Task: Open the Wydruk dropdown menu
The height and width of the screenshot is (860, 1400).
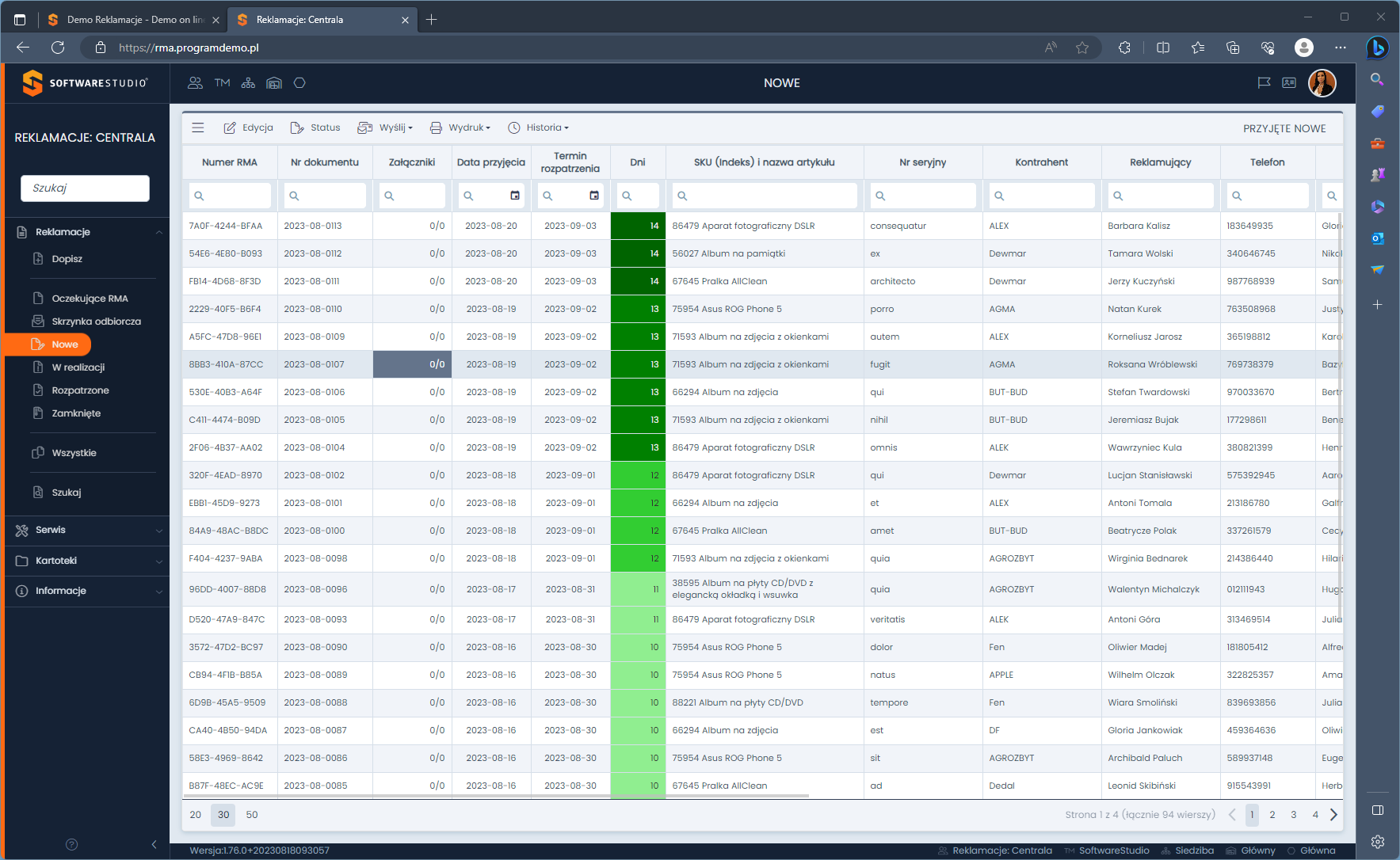Action: pyautogui.click(x=460, y=127)
